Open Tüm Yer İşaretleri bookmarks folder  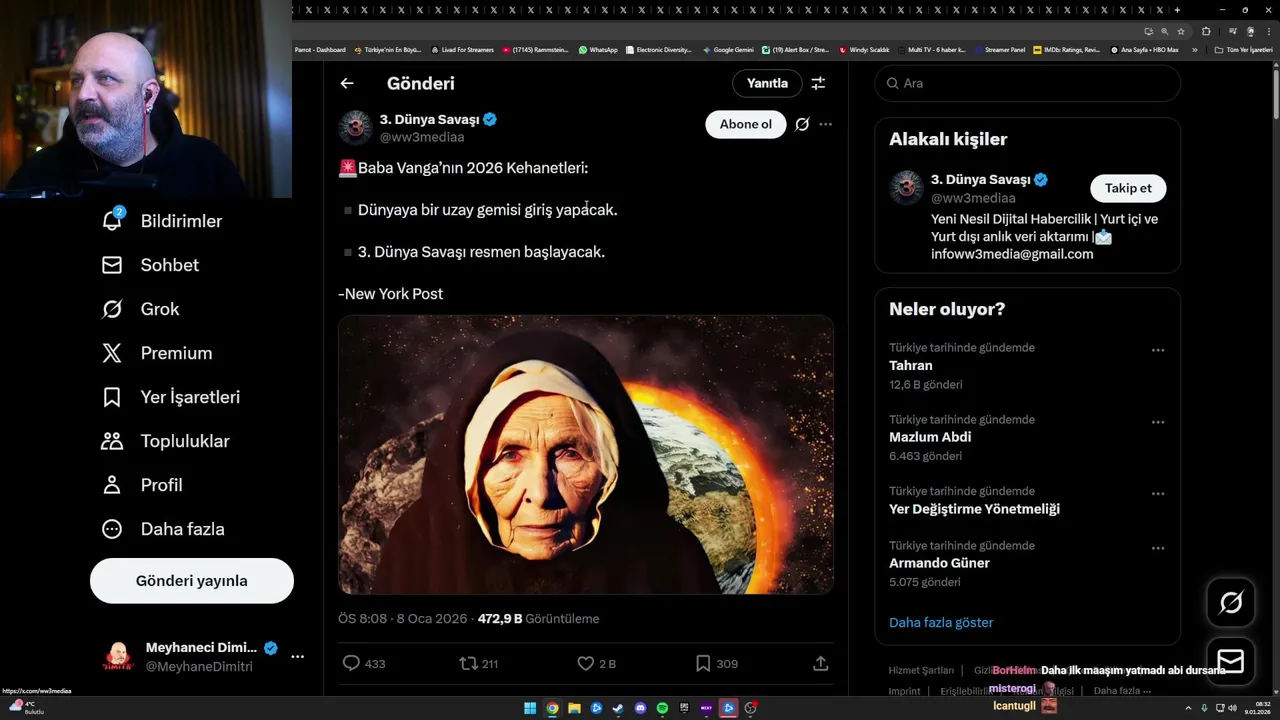tap(1243, 49)
